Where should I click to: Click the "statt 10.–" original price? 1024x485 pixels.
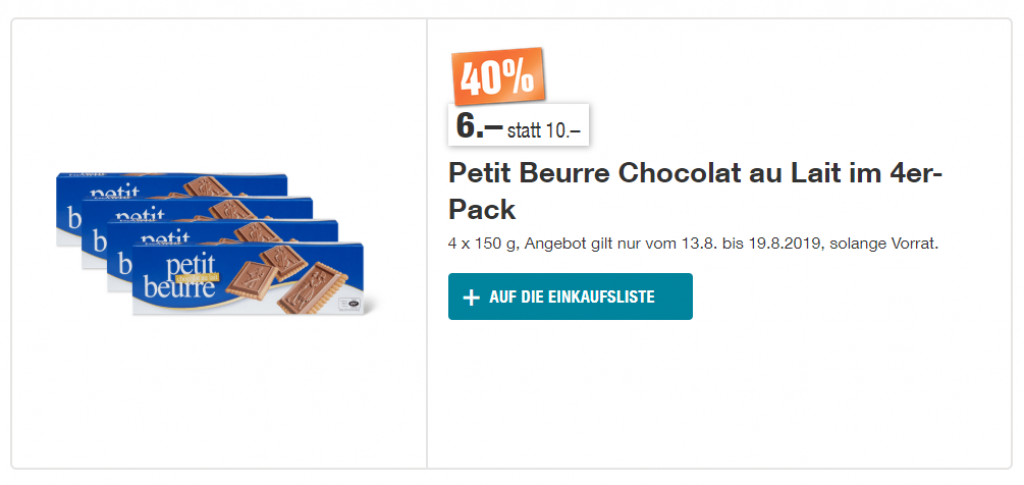click(544, 130)
